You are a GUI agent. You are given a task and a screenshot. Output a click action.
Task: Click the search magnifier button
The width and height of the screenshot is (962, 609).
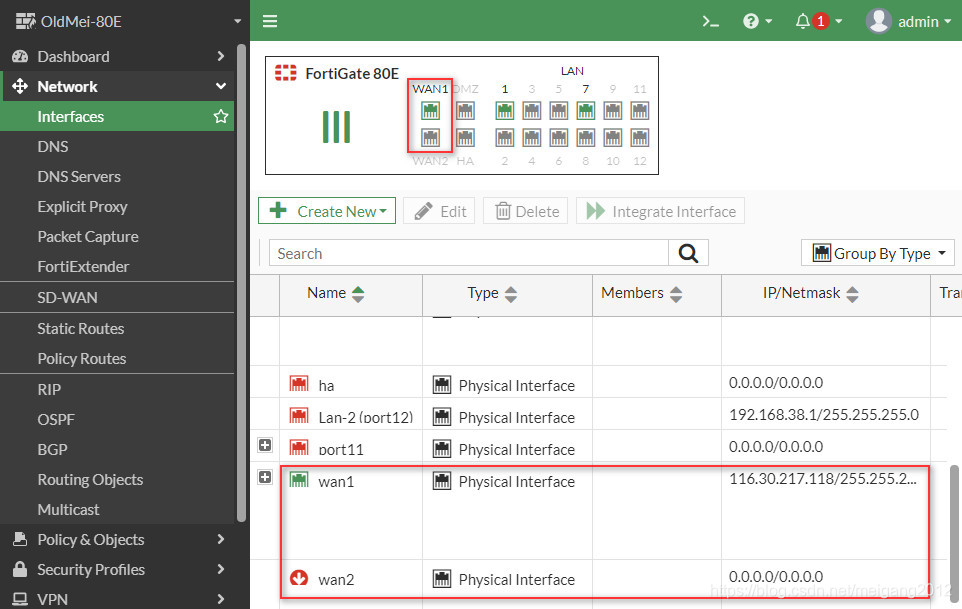coord(688,253)
